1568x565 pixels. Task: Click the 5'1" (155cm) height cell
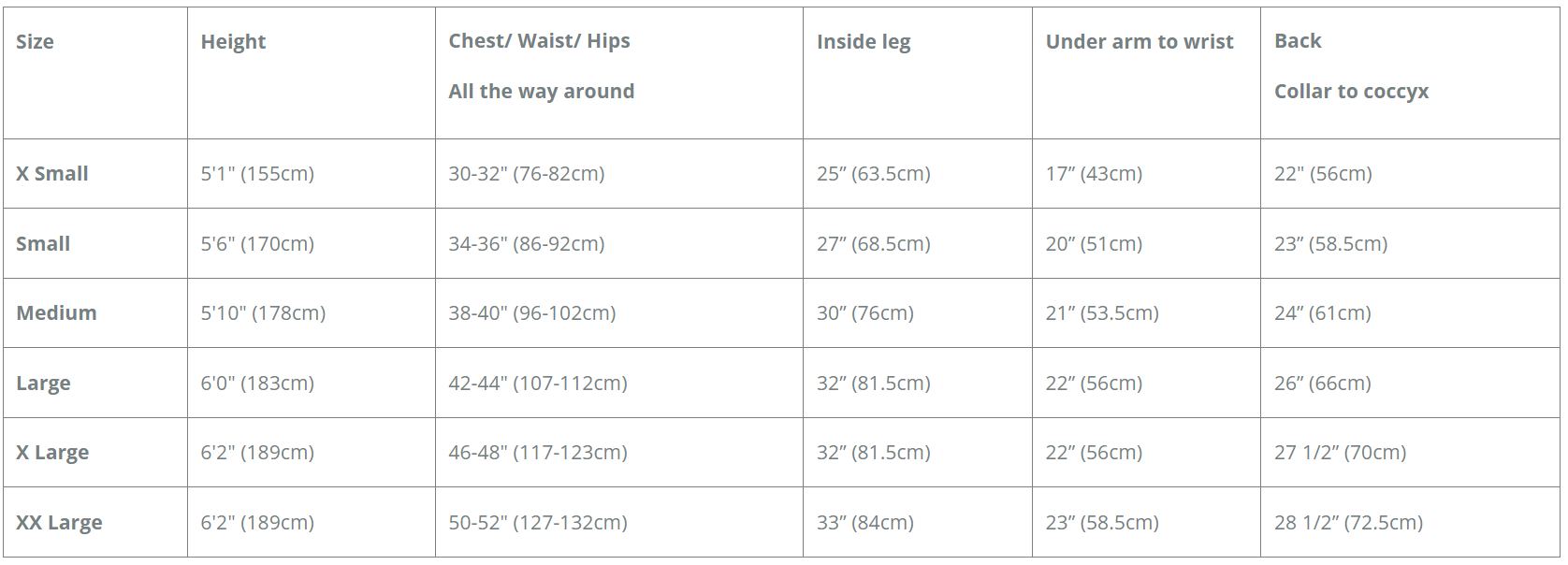coord(257,174)
